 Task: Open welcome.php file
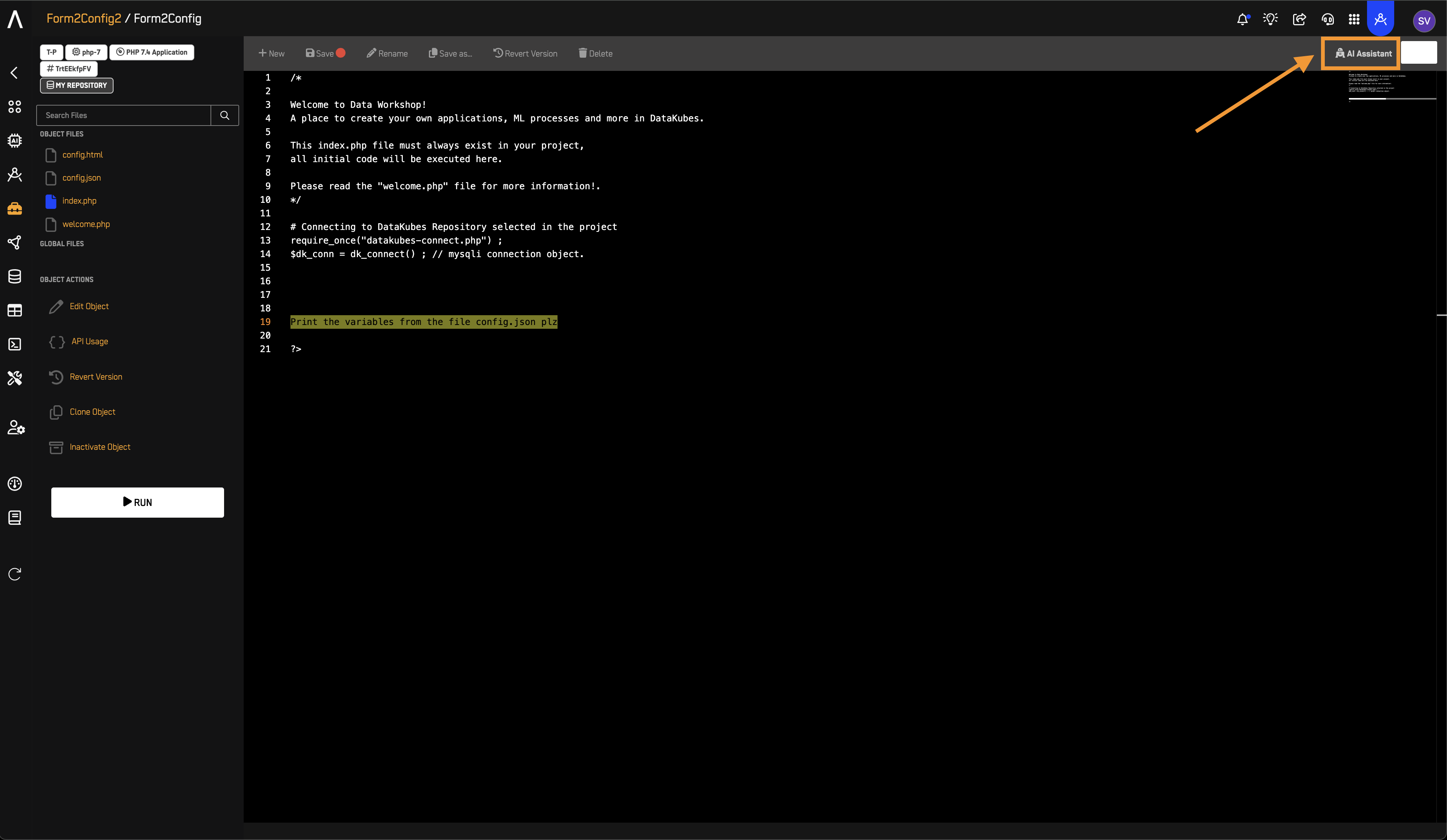tap(86, 224)
